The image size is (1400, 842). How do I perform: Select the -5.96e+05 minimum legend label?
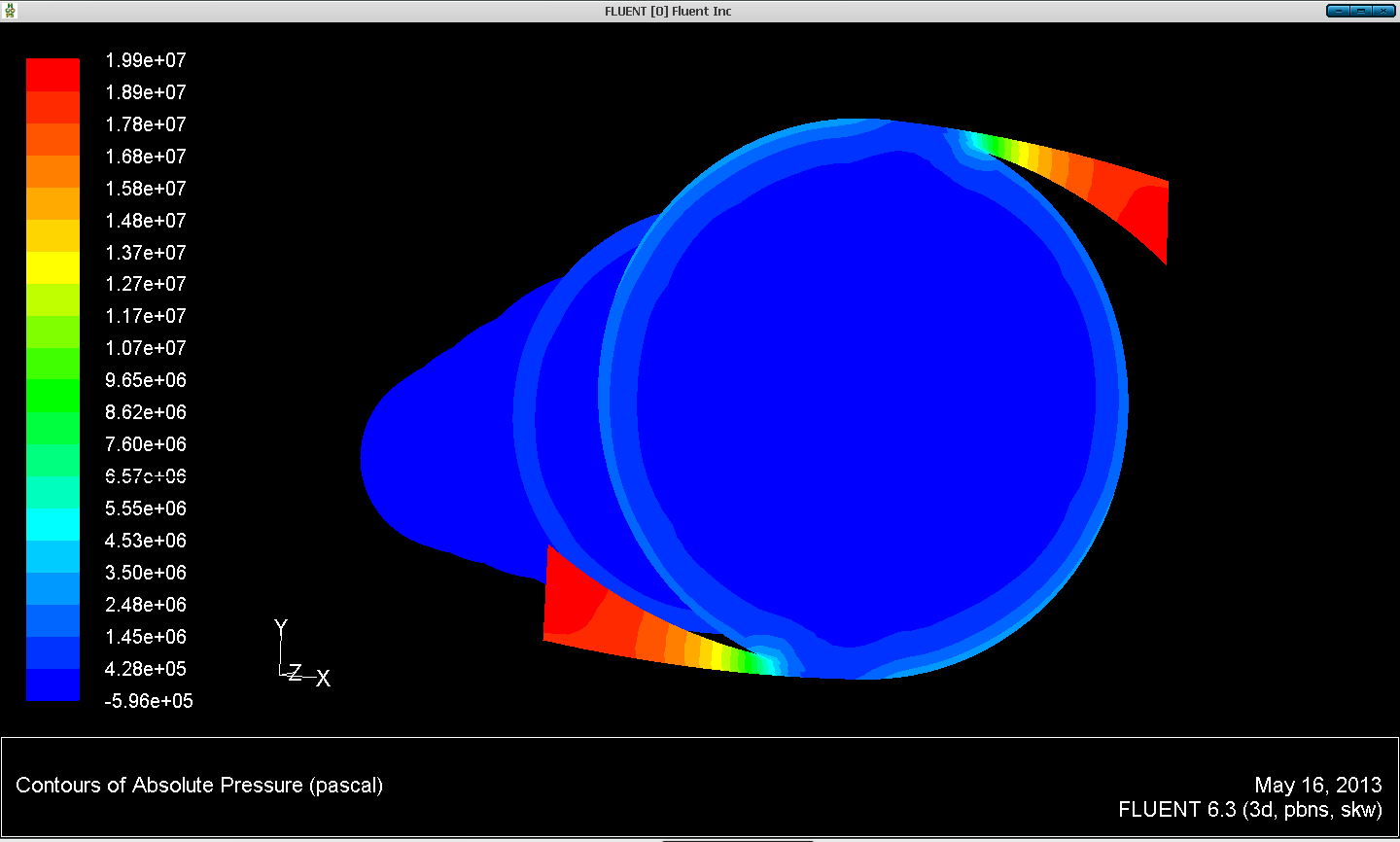(x=149, y=701)
